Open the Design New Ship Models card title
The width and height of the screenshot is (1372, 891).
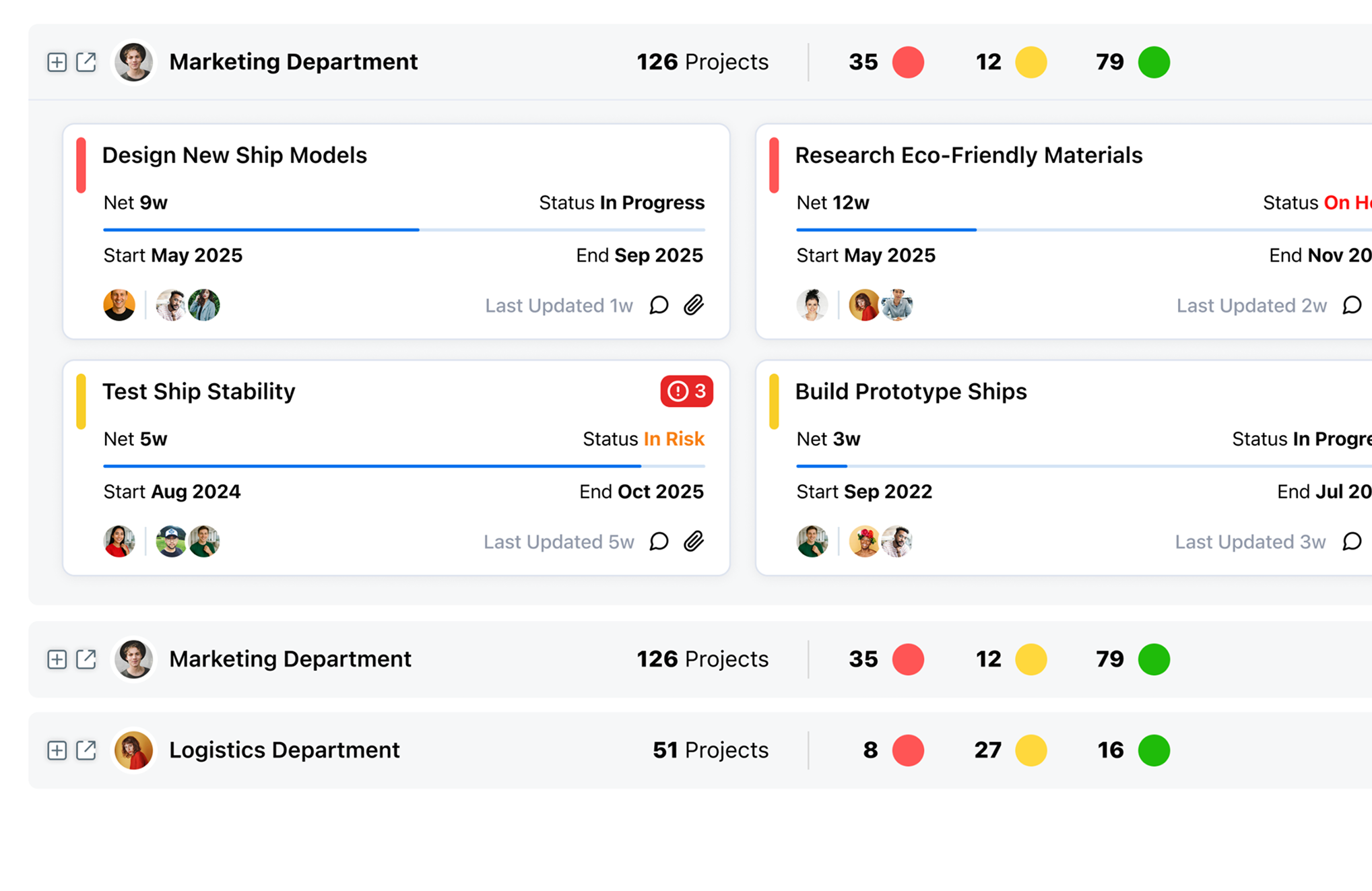pos(234,156)
